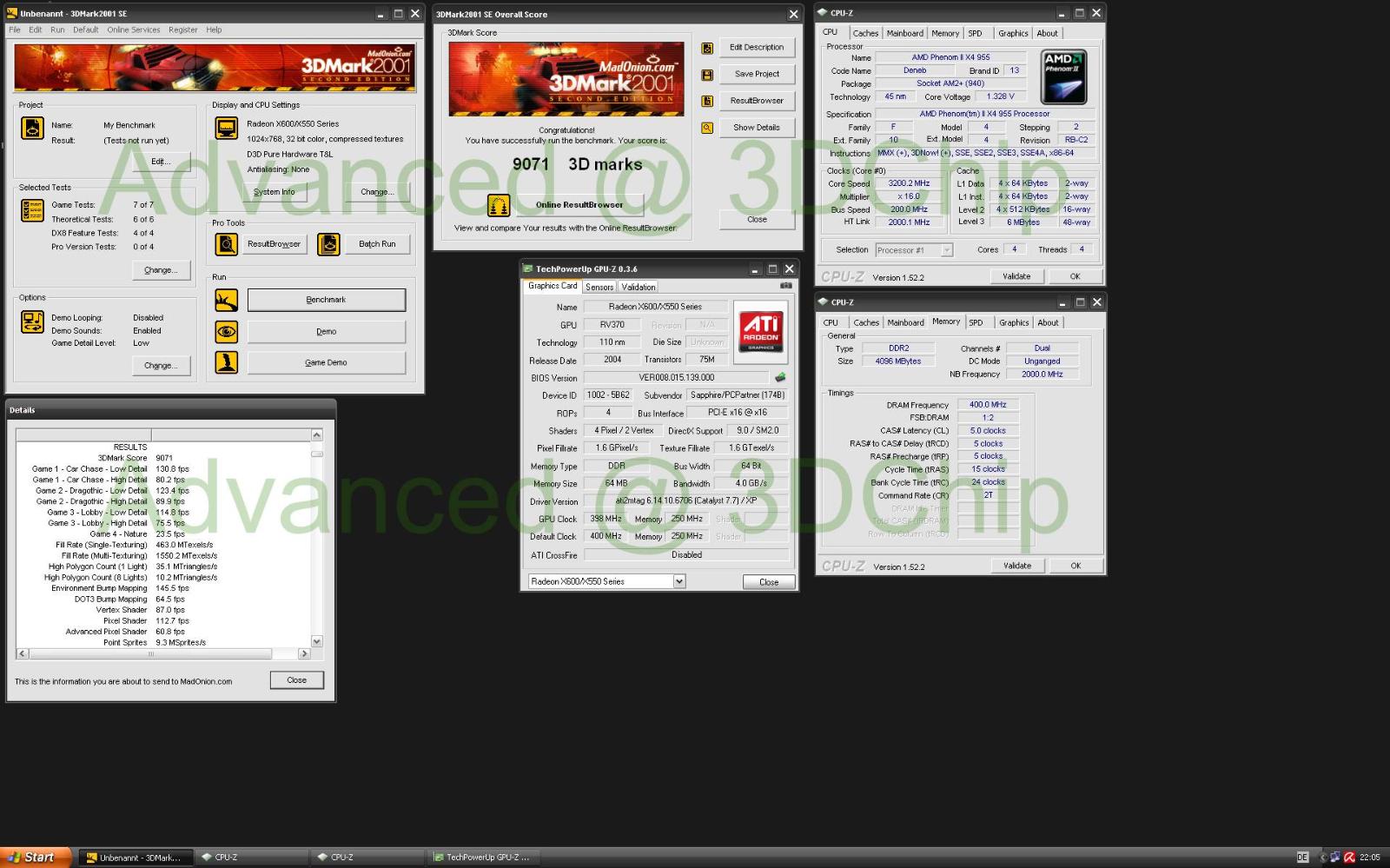This screenshot has width=1390, height=868.
Task: Click the GPU-Z screenshot camera icon
Action: tap(785, 285)
